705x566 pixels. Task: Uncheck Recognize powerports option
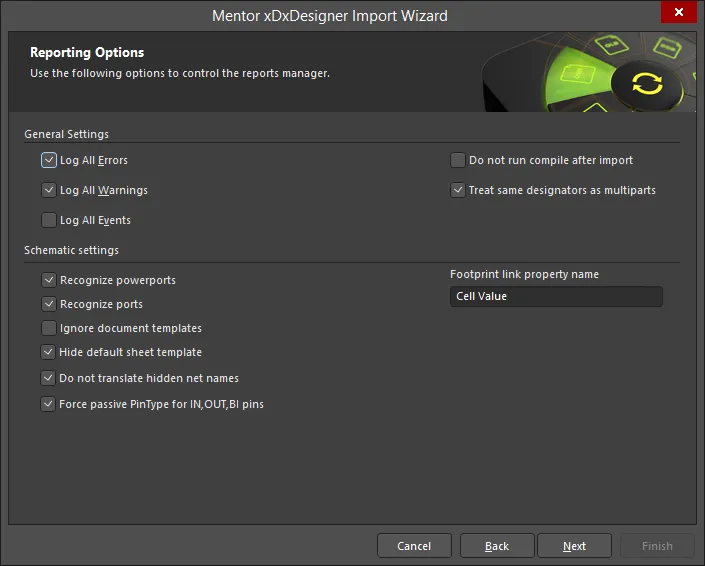[49, 280]
